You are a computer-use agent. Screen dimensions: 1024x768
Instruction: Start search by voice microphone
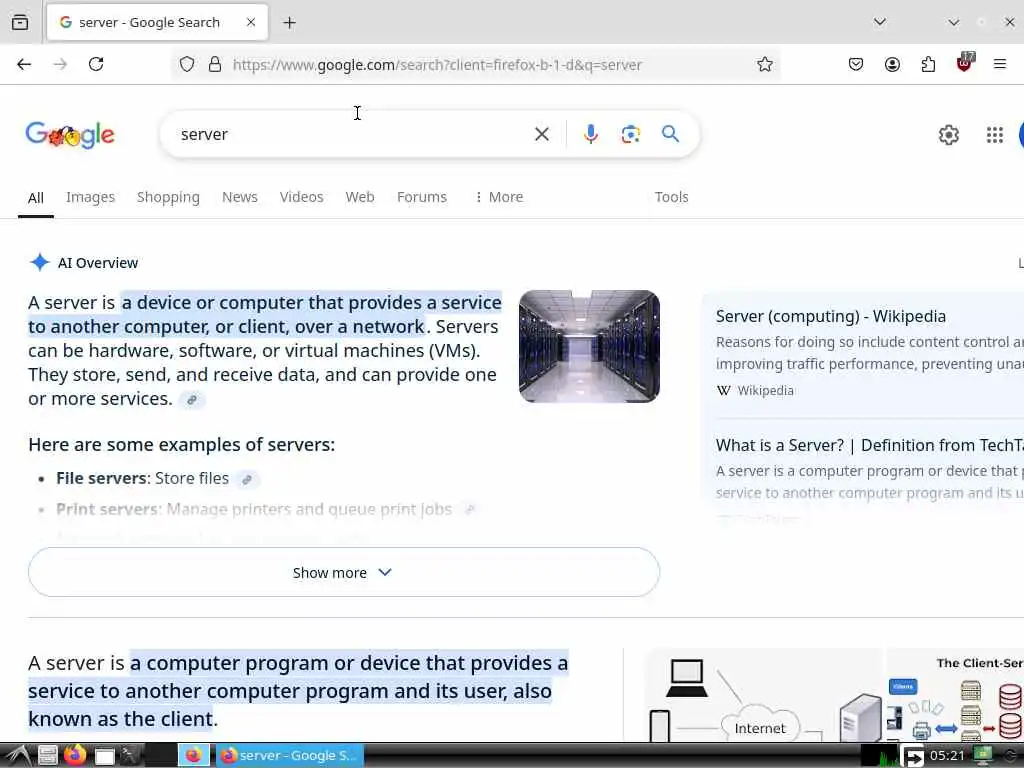(x=590, y=135)
